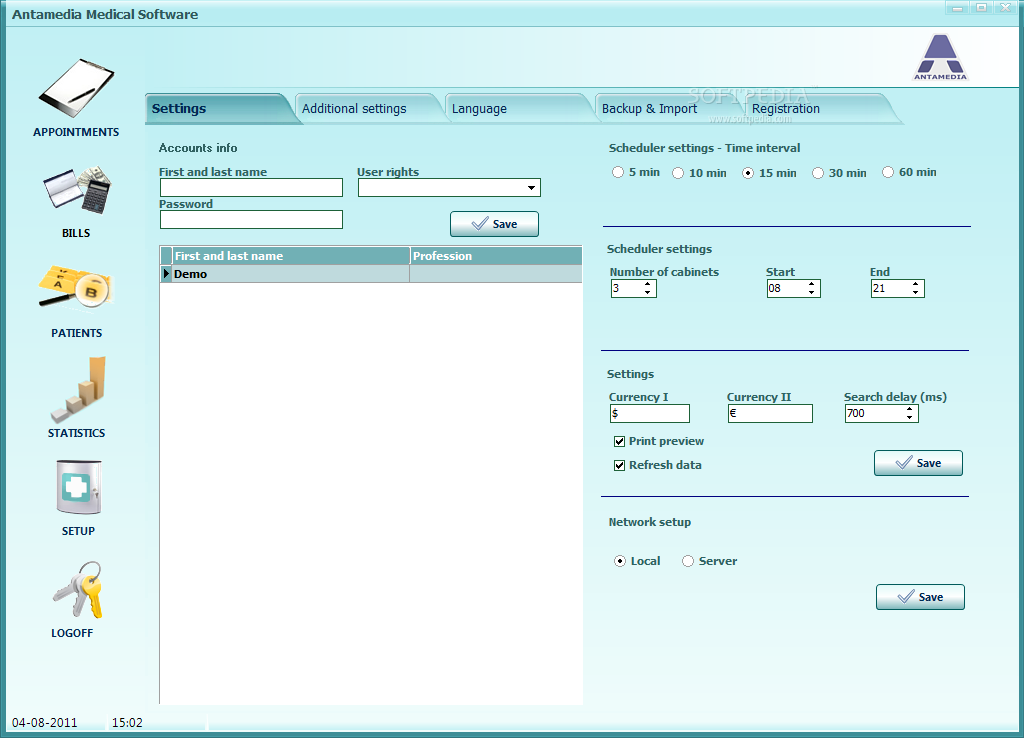Increase Number of cabinets value
The height and width of the screenshot is (738, 1024).
[x=647, y=284]
